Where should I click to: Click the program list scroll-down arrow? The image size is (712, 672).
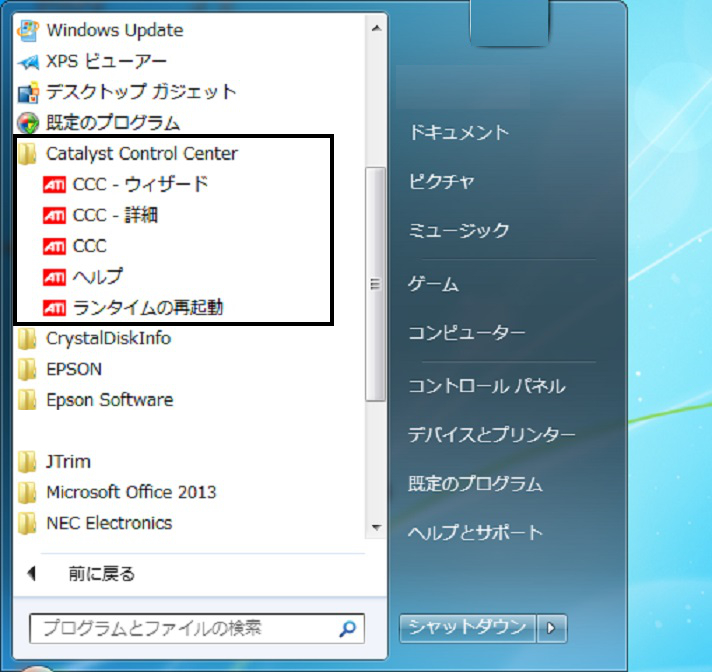click(x=376, y=528)
